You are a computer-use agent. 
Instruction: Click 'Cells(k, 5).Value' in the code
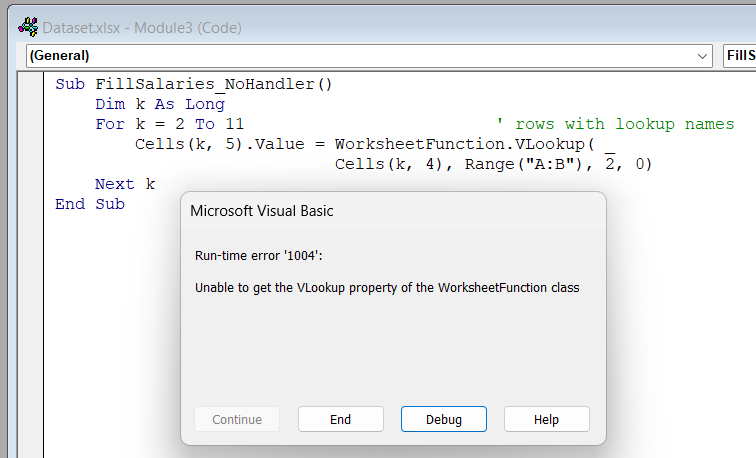[220, 144]
